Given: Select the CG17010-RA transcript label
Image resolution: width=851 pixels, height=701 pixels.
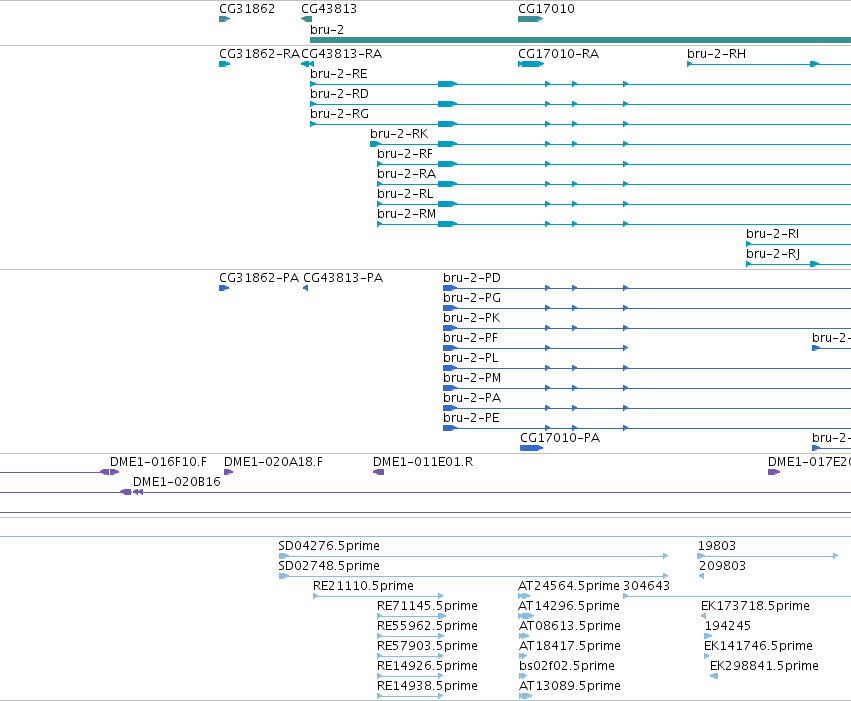Looking at the screenshot, I should (558, 54).
